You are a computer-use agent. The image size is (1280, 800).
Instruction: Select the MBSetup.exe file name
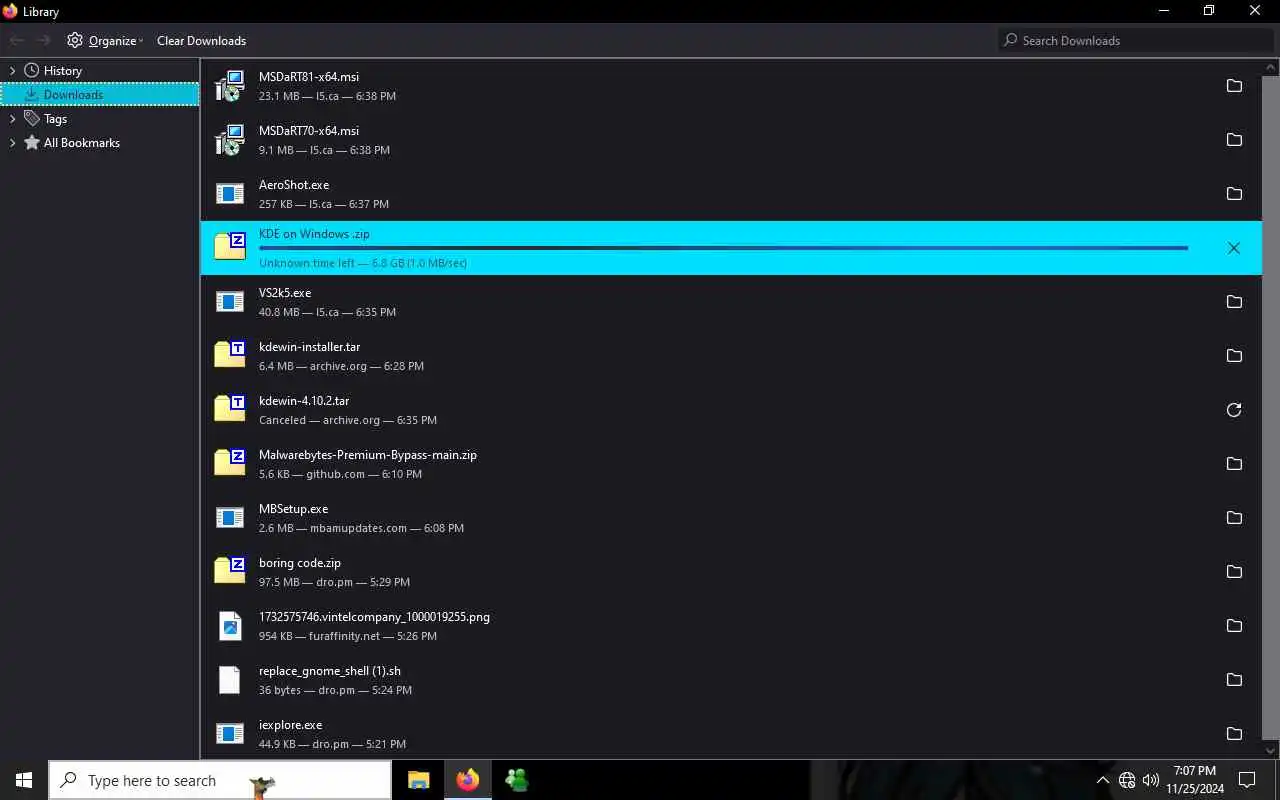click(x=294, y=509)
